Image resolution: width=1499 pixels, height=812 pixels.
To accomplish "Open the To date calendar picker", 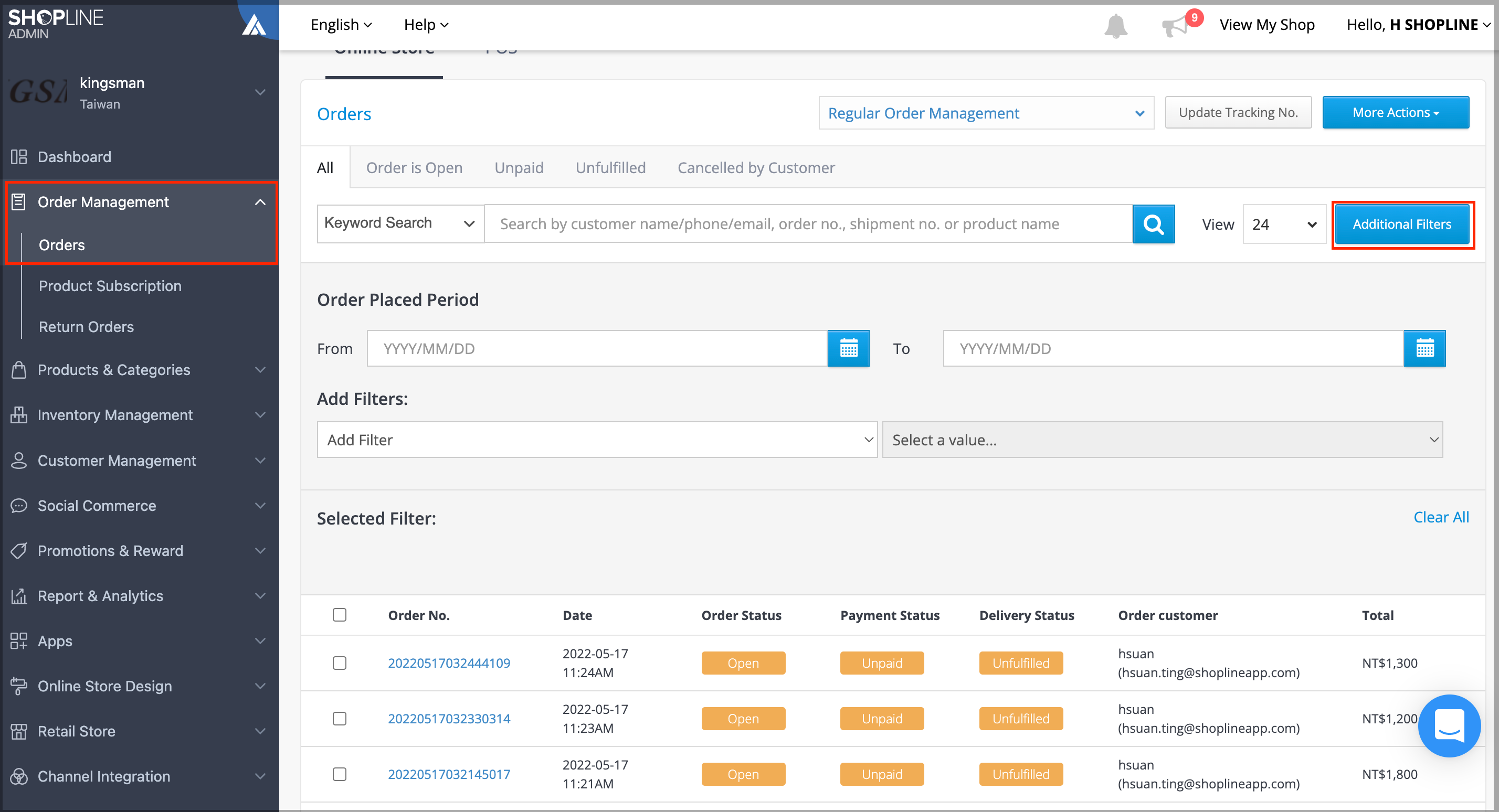I will 1424,348.
